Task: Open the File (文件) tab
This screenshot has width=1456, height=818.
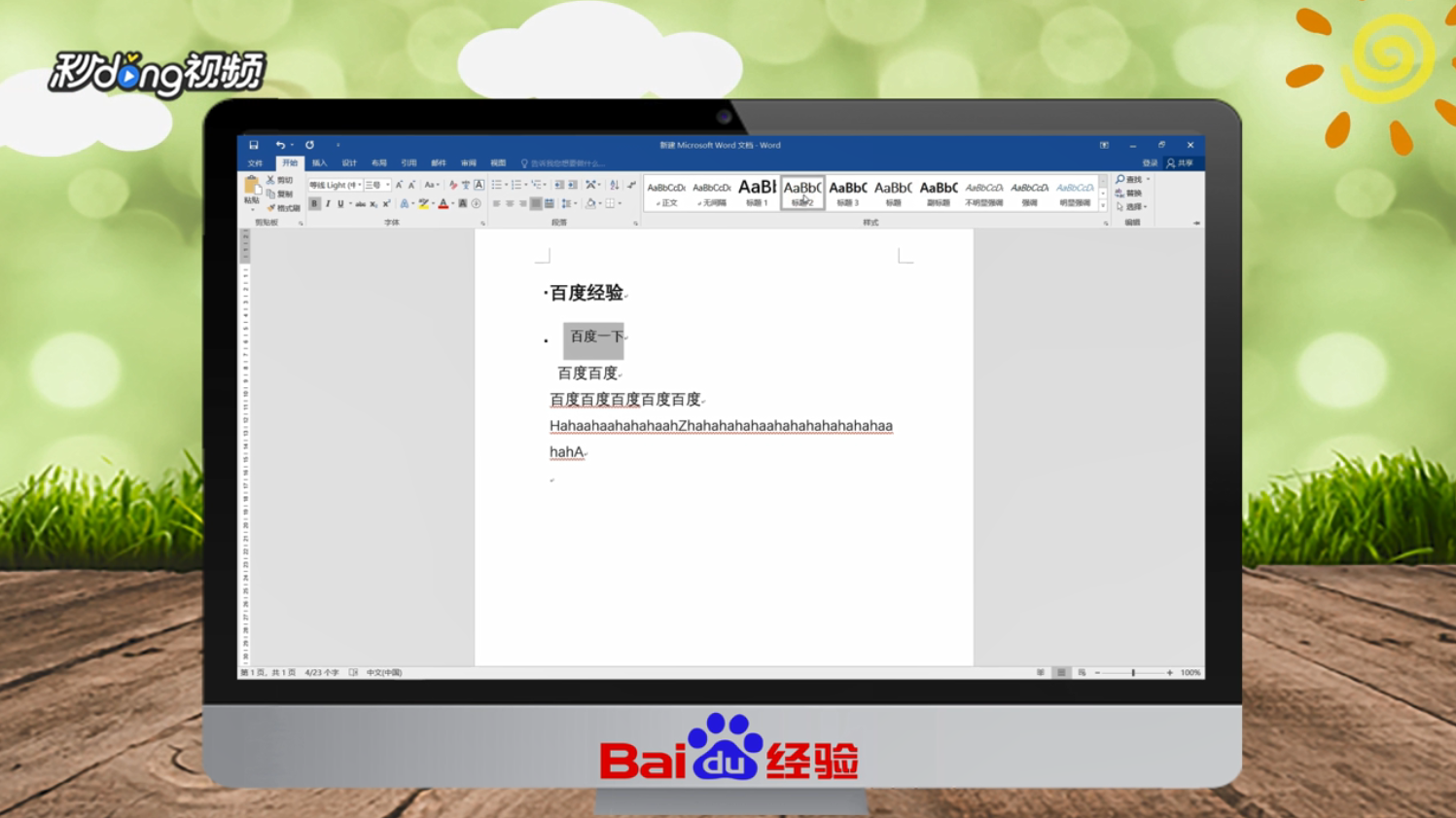Action: coord(255,163)
